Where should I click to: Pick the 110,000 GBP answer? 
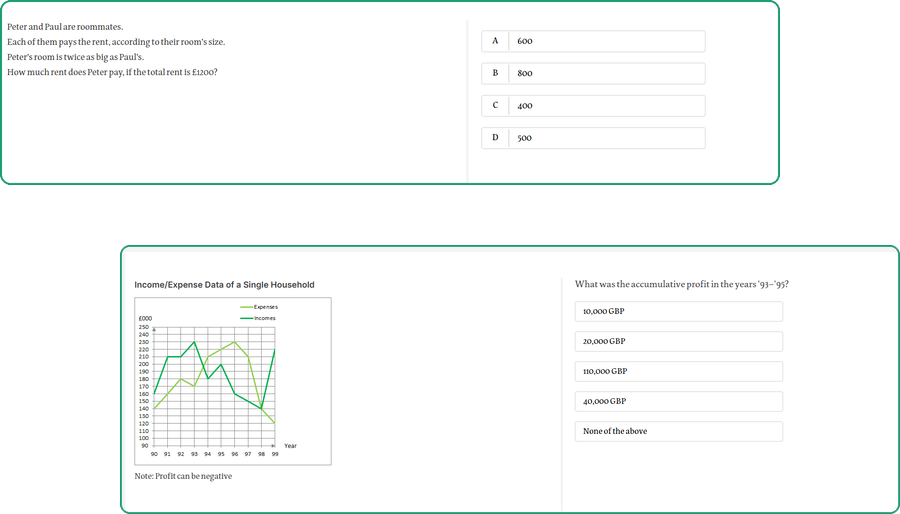[x=678, y=371]
